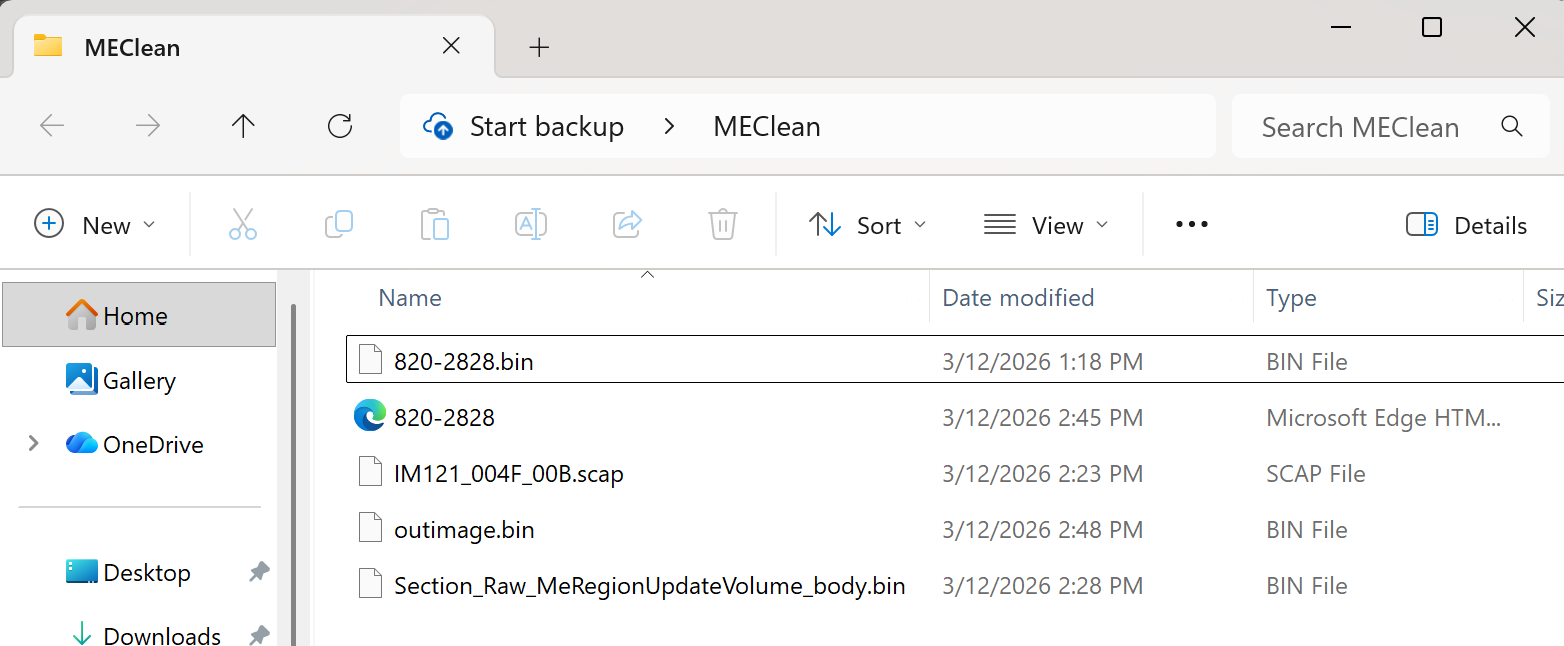
Task: Click the Share icon in toolbar
Action: pos(627,225)
